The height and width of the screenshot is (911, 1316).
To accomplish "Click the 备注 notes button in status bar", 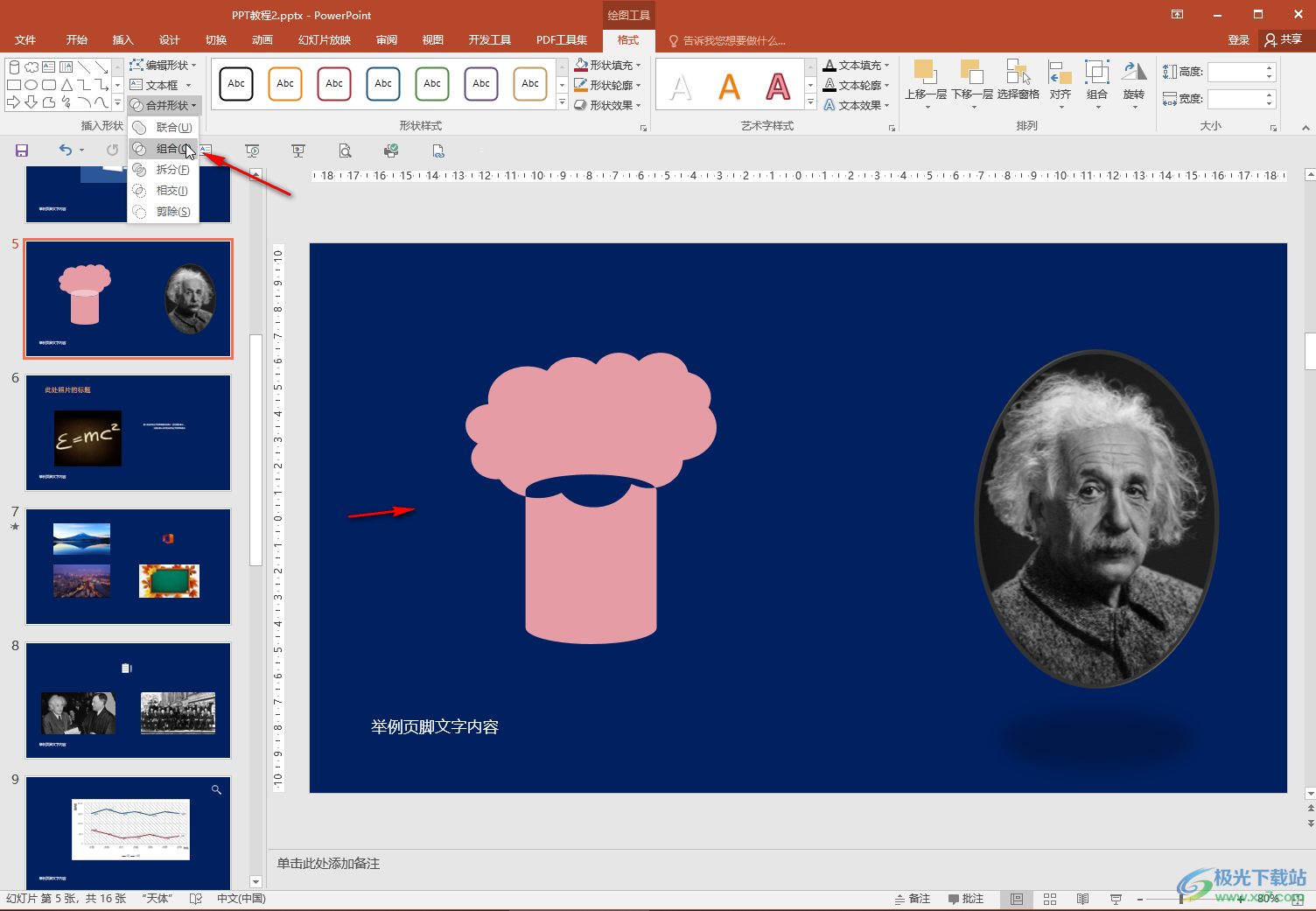I will pyautogui.click(x=913, y=899).
